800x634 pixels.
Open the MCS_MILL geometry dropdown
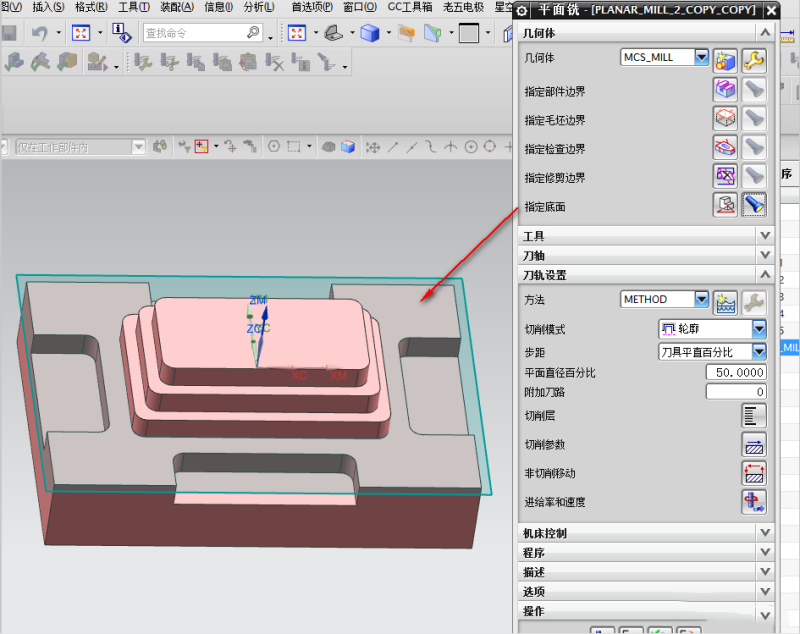point(701,58)
